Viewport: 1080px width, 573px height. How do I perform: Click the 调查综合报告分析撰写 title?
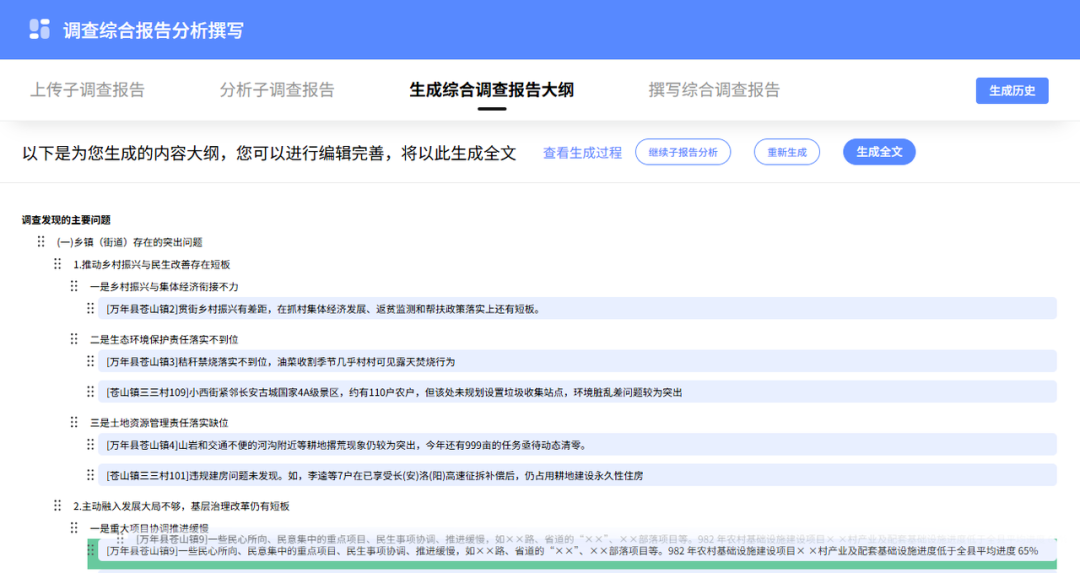point(154,30)
